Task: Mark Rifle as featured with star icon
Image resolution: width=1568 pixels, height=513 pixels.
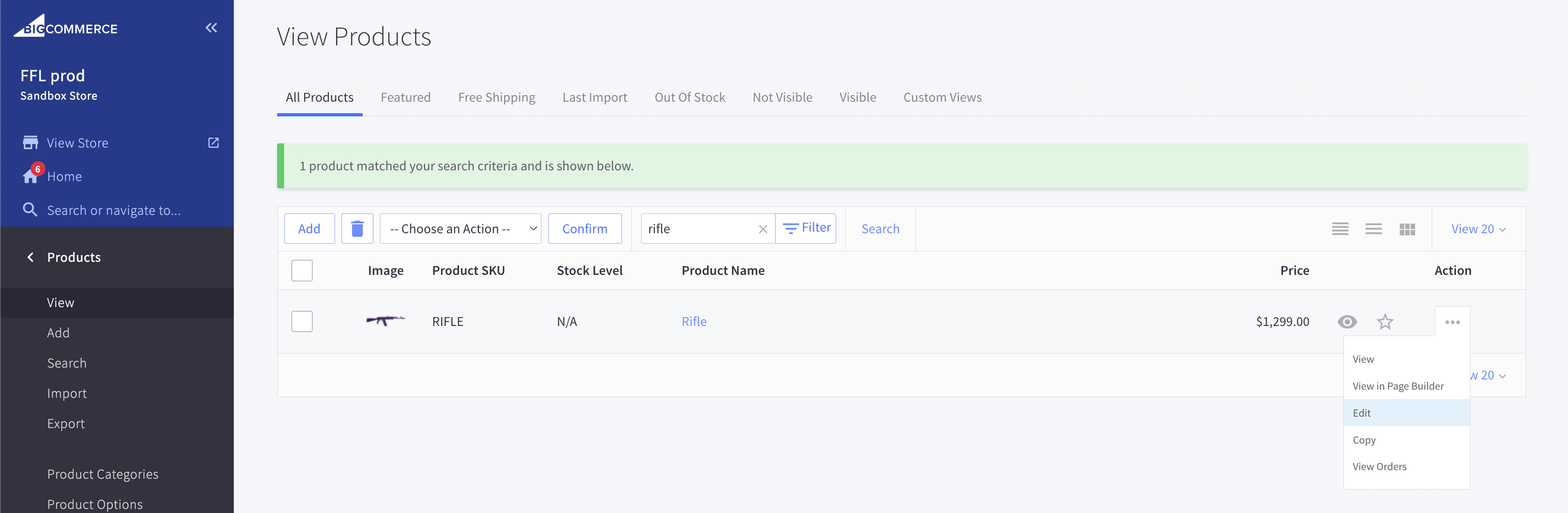Action: click(x=1385, y=321)
